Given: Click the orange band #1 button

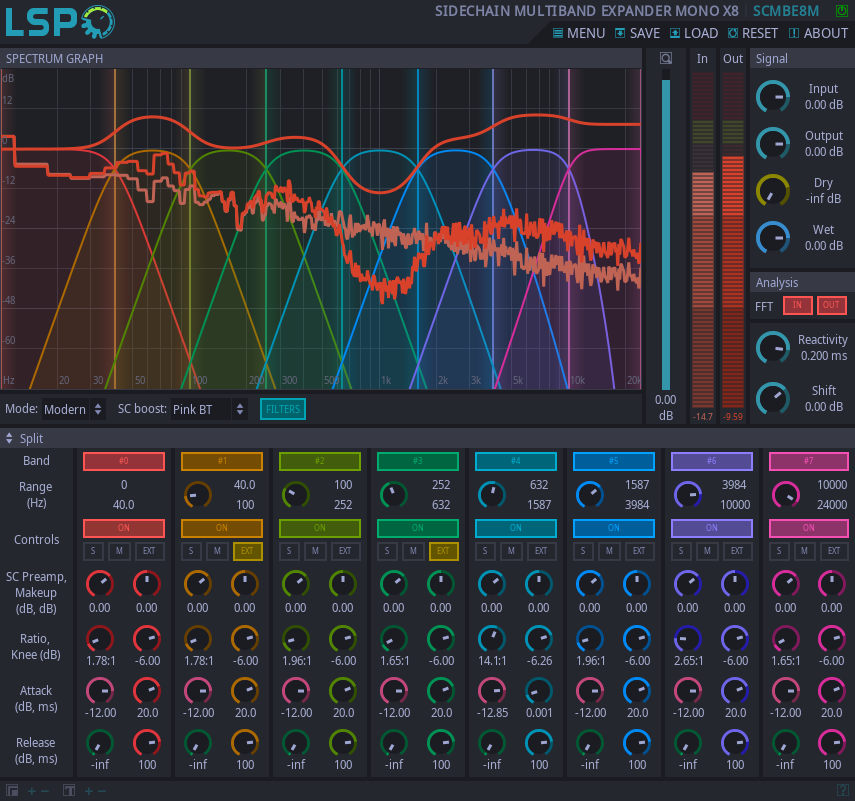Looking at the screenshot, I should [222, 461].
